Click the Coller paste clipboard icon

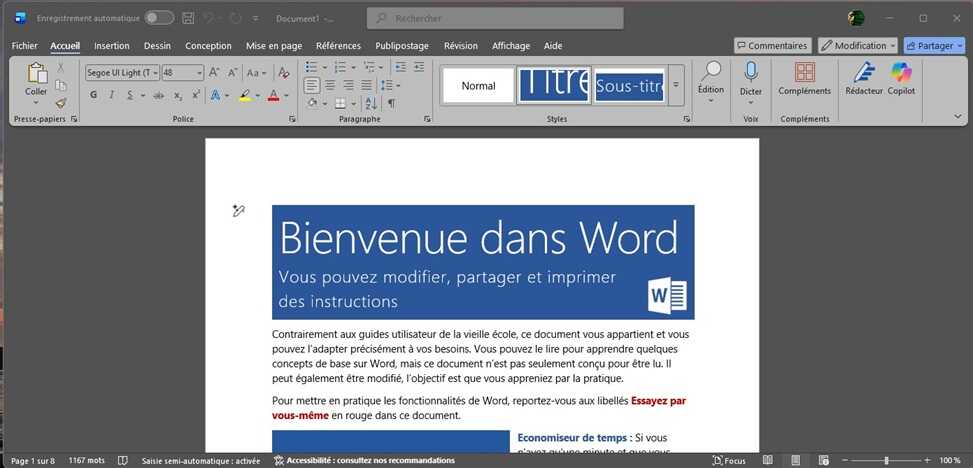click(37, 73)
